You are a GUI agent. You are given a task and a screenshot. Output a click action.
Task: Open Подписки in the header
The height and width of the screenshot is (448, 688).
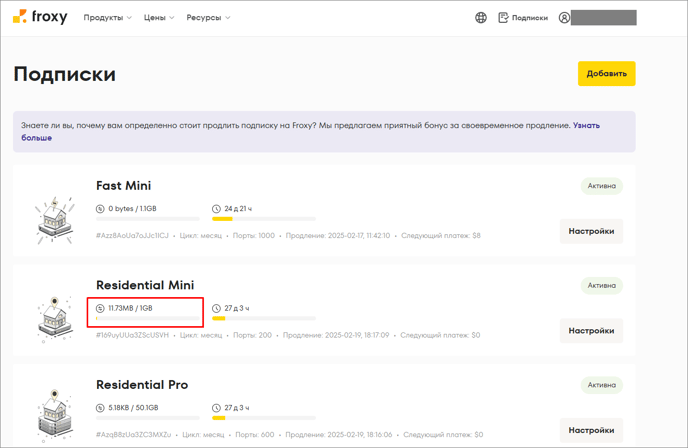(523, 18)
